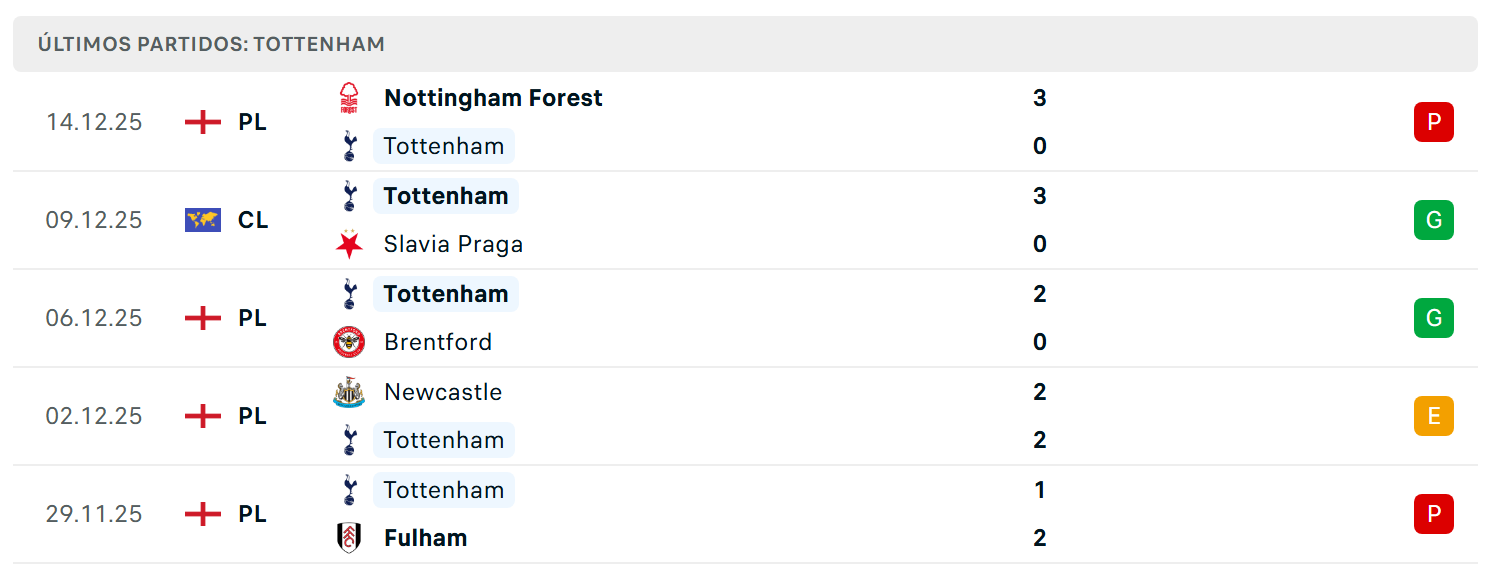Open the Newcastle team link
The width and height of the screenshot is (1493, 581).
443,392
